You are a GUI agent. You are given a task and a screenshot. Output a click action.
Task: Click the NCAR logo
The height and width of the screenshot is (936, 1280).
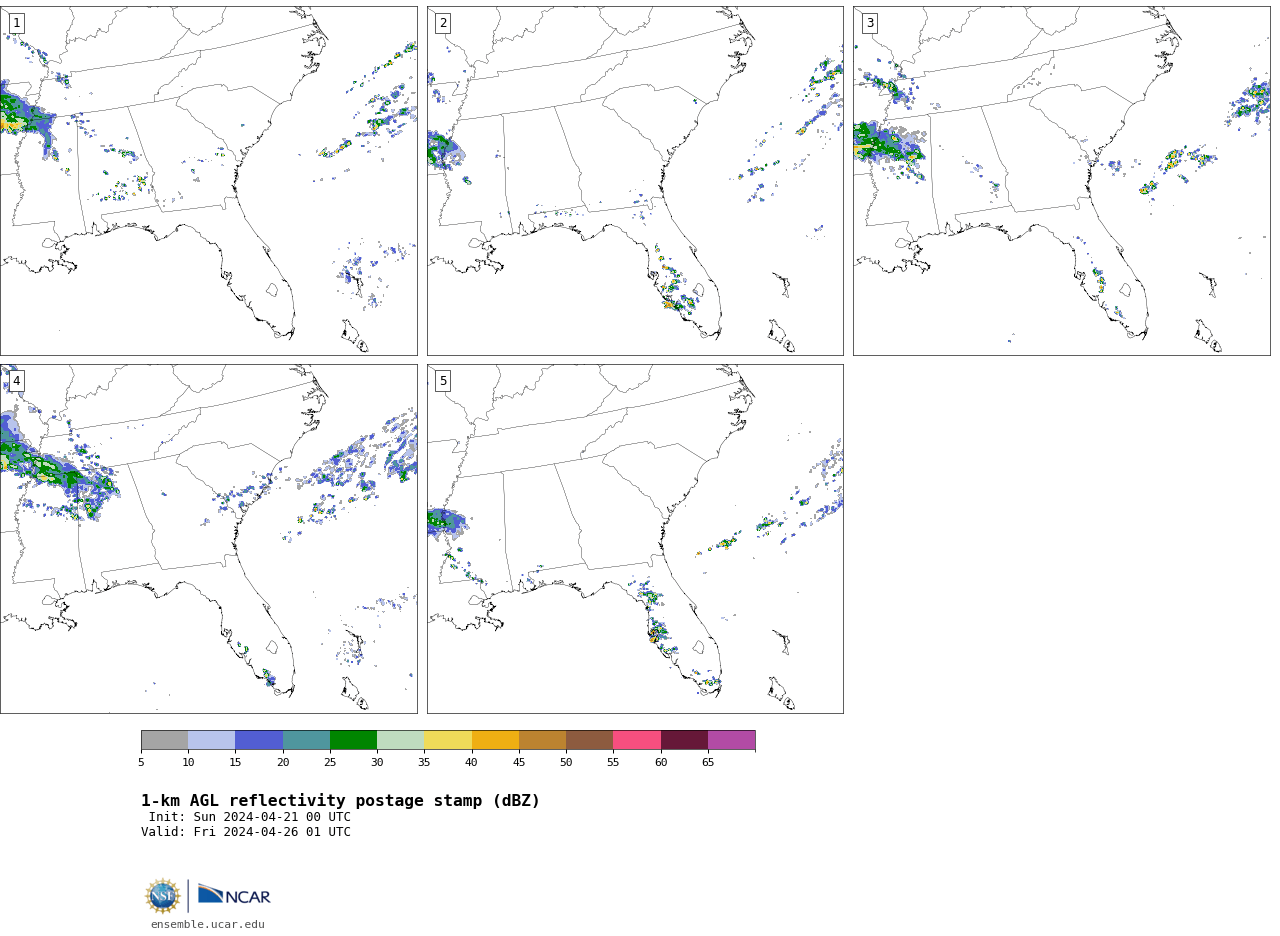tap(234, 895)
